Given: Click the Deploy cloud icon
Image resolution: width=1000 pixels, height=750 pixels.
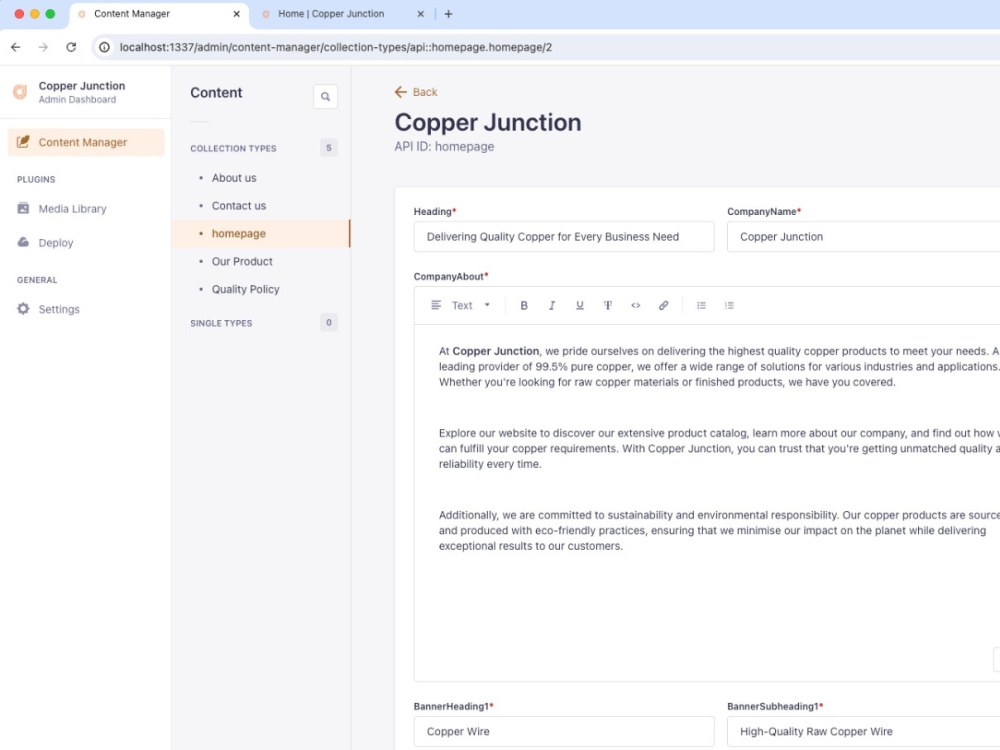Looking at the screenshot, I should click(23, 242).
